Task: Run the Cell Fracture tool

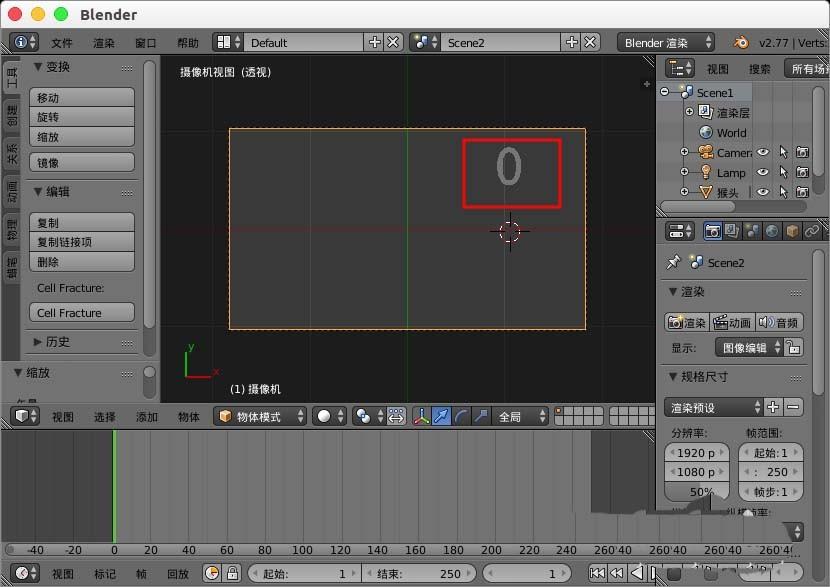Action: [x=81, y=312]
